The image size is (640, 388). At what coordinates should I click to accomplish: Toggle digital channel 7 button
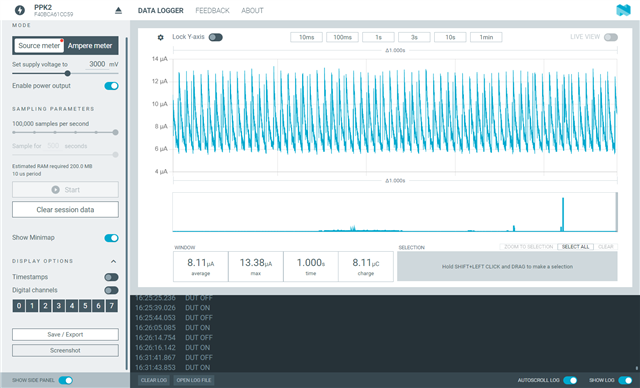click(x=111, y=306)
